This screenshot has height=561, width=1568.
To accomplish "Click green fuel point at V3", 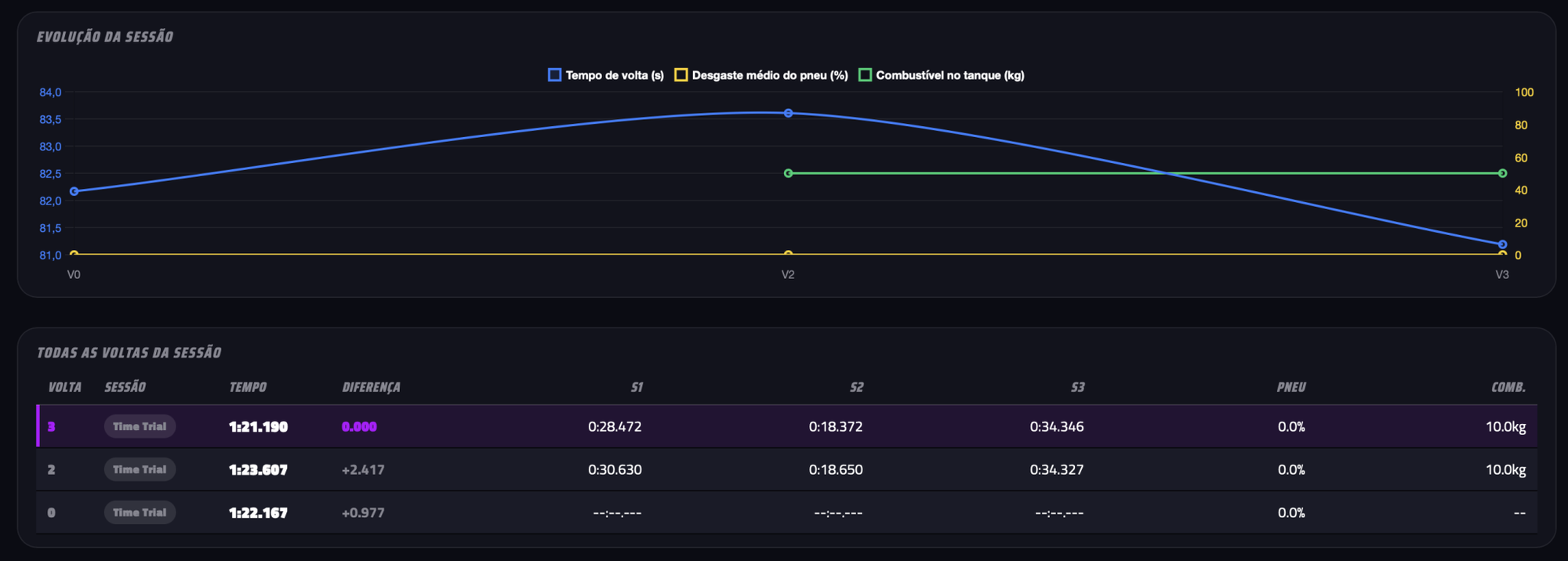I will [1502, 173].
